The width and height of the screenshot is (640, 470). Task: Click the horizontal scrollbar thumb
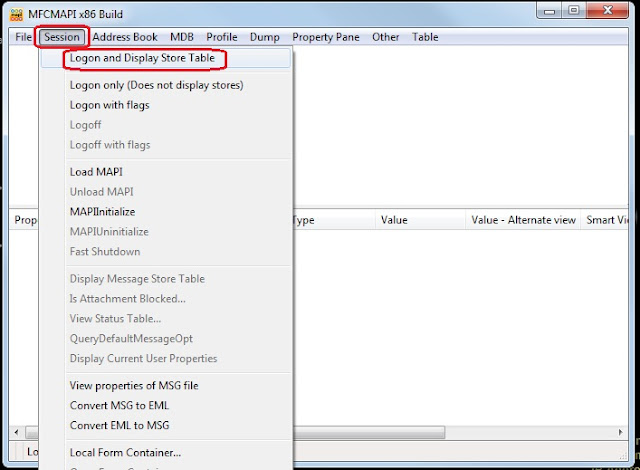click(369, 432)
